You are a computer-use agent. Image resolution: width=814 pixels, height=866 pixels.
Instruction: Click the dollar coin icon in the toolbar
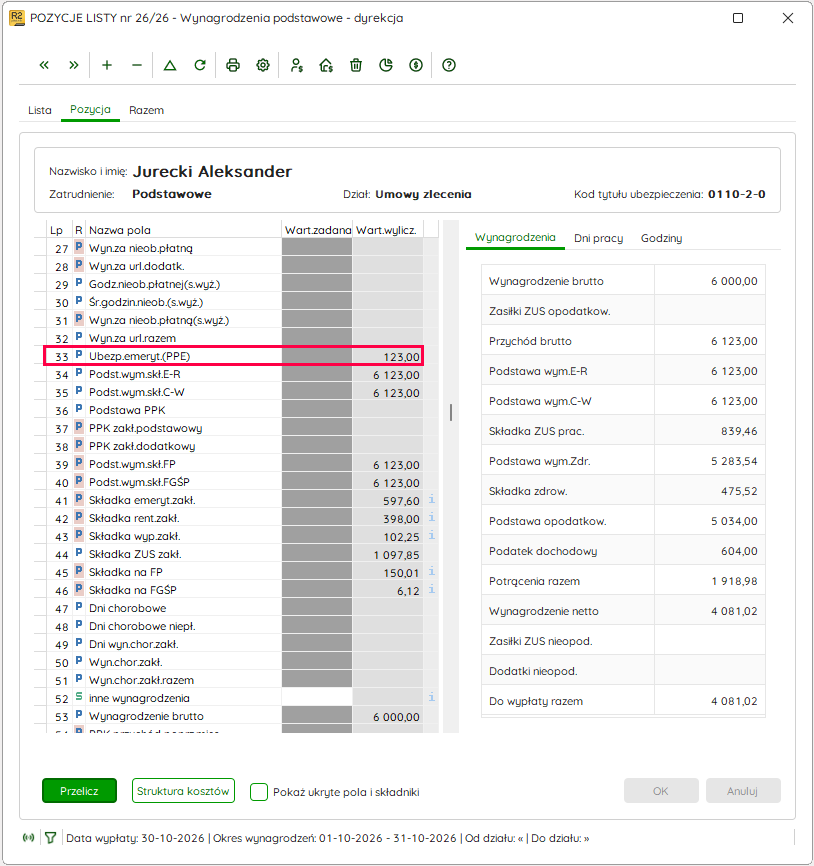pyautogui.click(x=416, y=65)
